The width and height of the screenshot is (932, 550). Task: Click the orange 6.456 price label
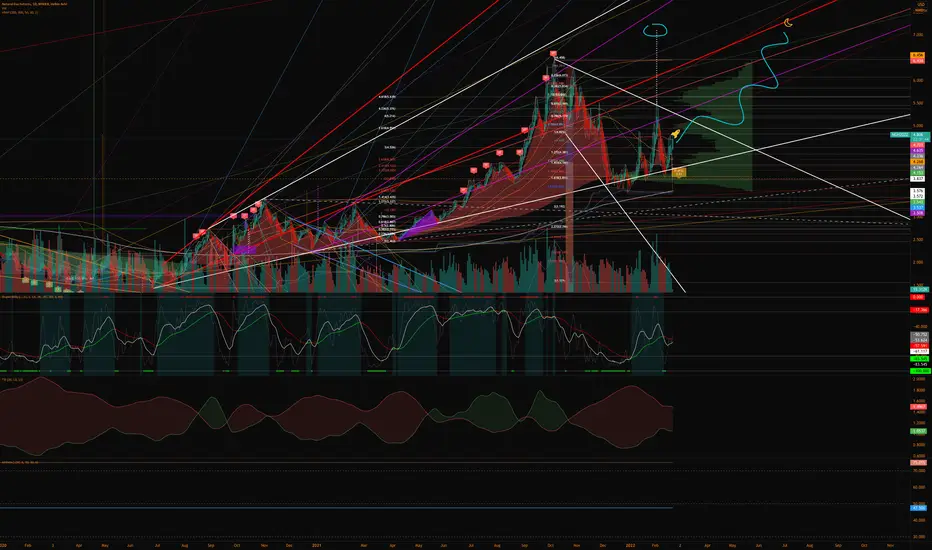918,55
